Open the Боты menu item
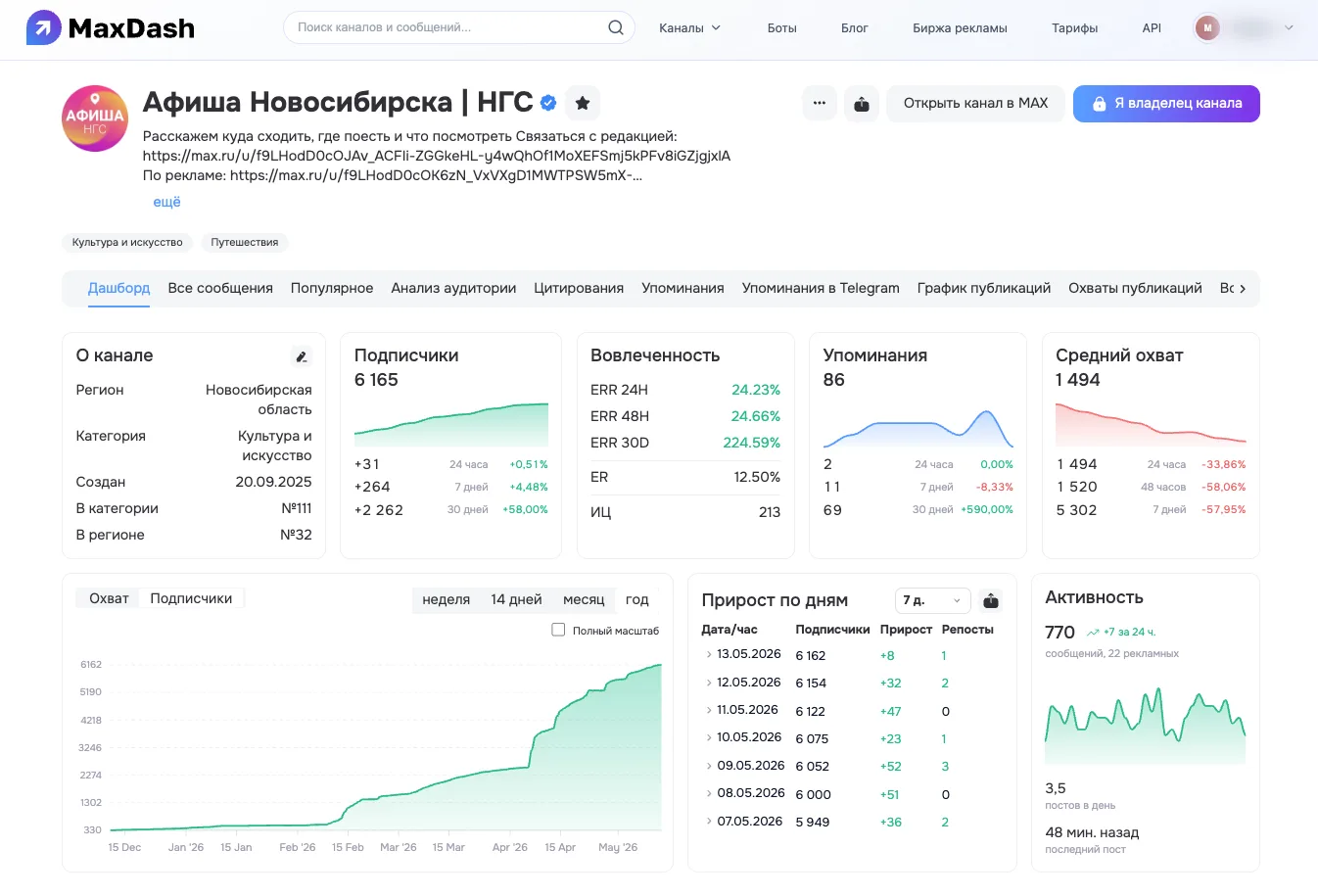This screenshot has width=1318, height=896. point(781,27)
